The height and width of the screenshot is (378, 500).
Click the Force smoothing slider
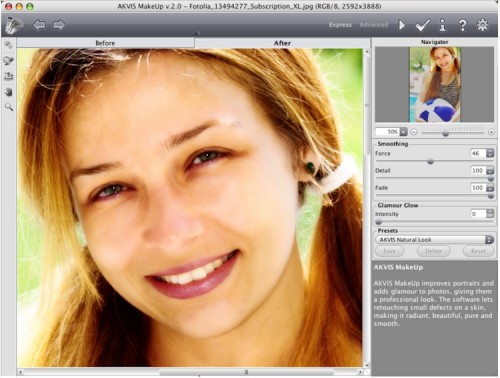coord(434,162)
